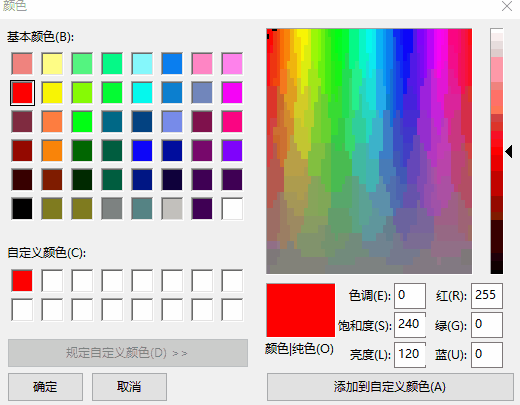Screen dimensions: 520x405
Task: Click in the 红(R) value field
Action: pyautogui.click(x=487, y=296)
